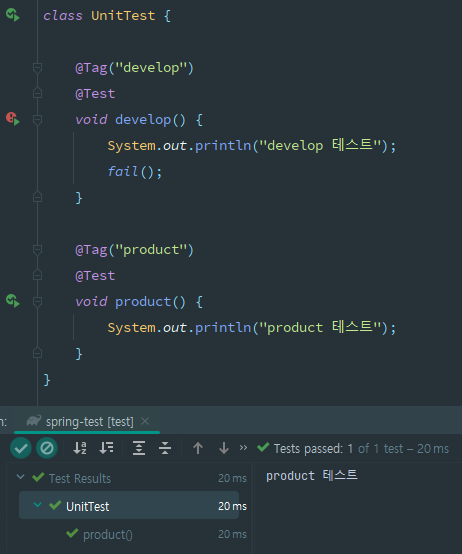This screenshot has height=554, width=462.
Task: Toggle Show Passed tests checkmark button
Action: coord(21,448)
